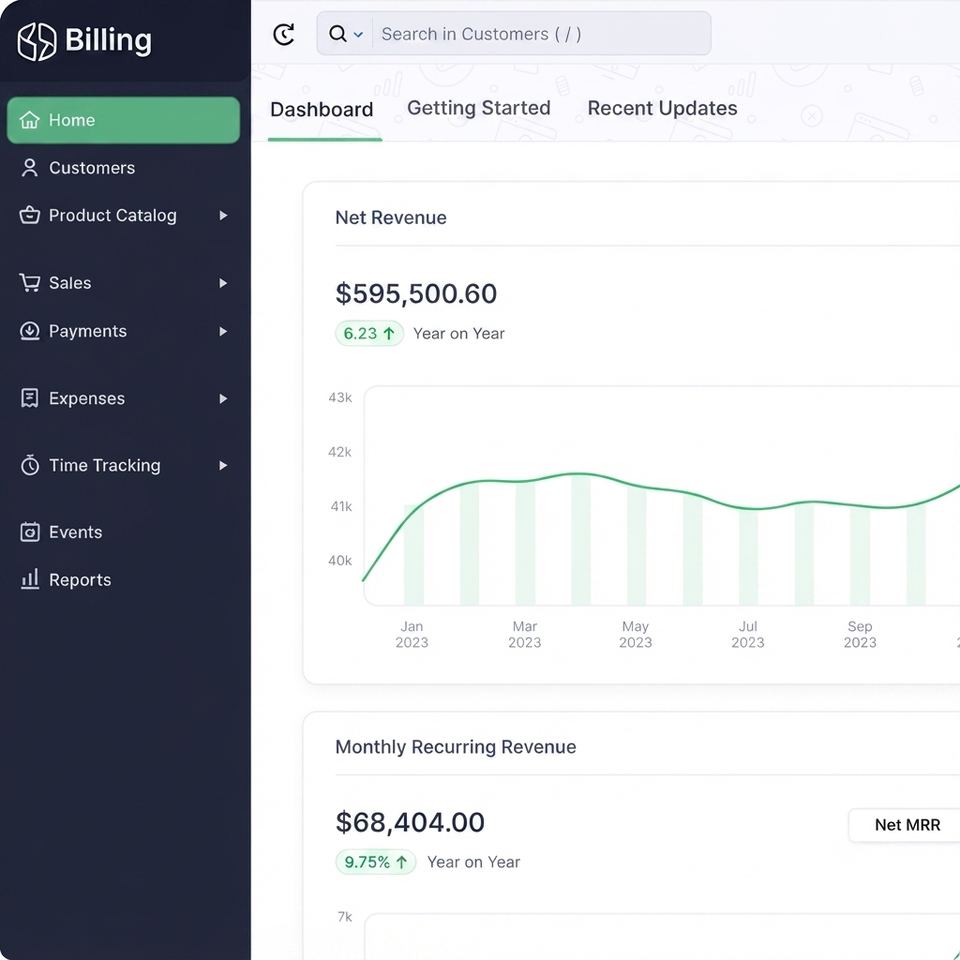
Task: Click the Events calendar icon
Action: (29, 531)
